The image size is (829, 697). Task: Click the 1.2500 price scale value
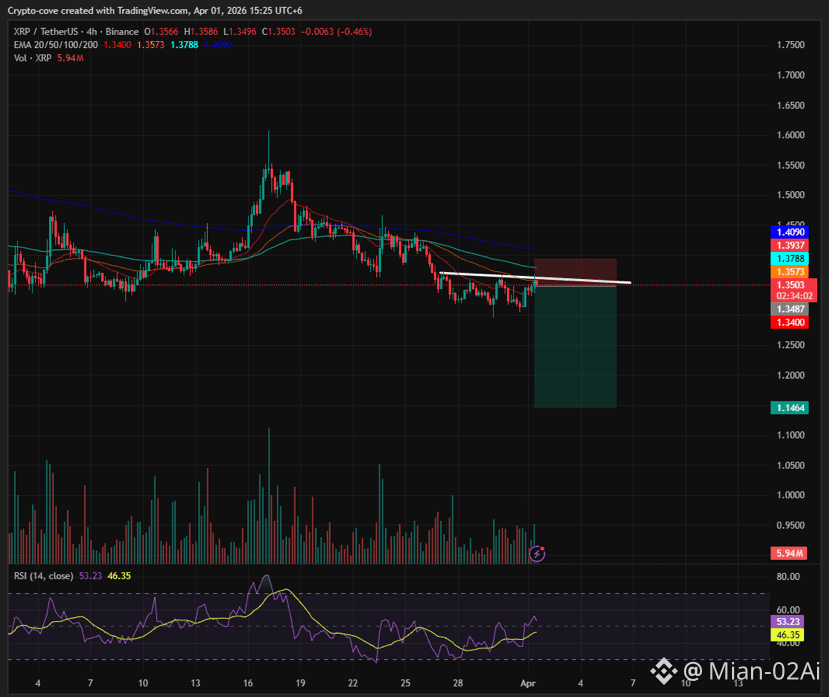(790, 345)
